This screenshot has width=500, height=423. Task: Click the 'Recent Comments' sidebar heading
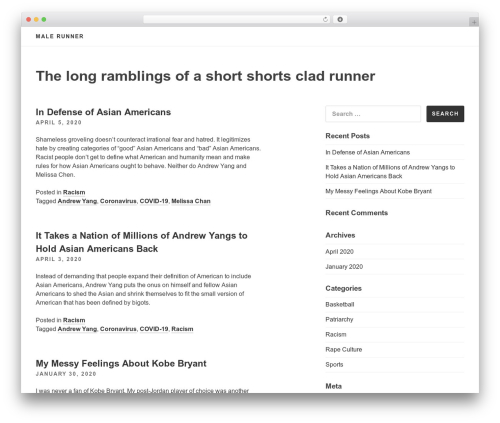[357, 213]
